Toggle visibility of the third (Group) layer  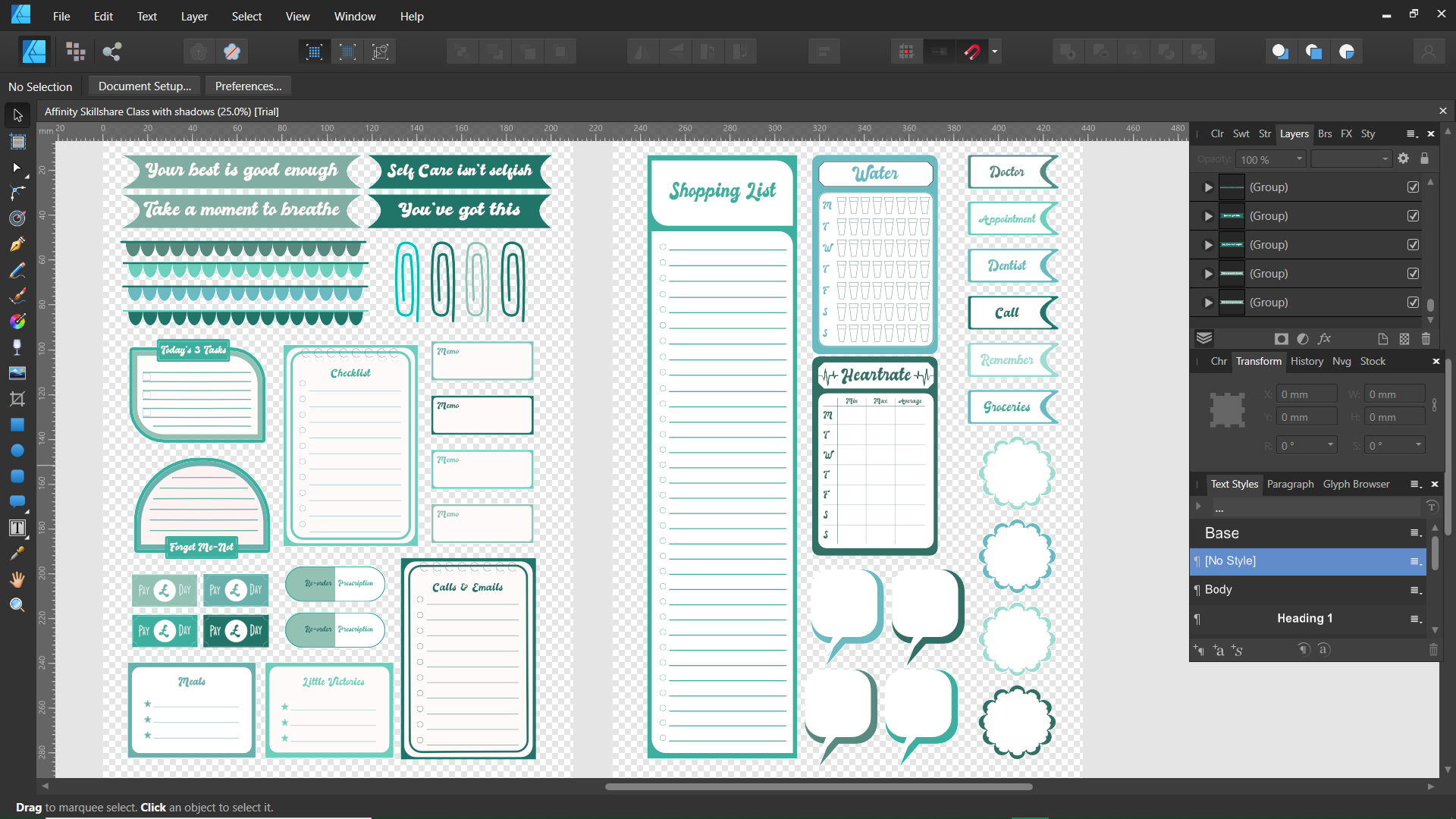pos(1413,245)
